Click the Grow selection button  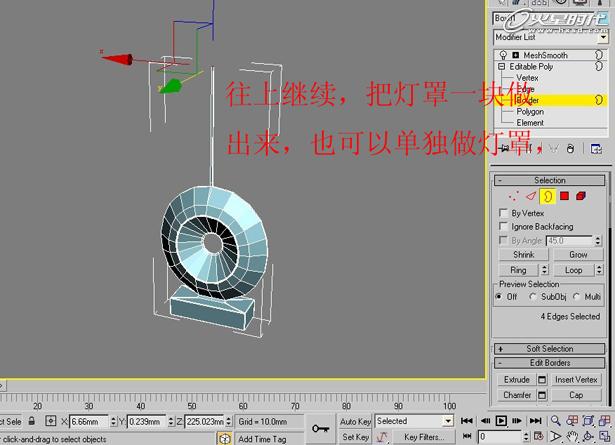point(578,255)
